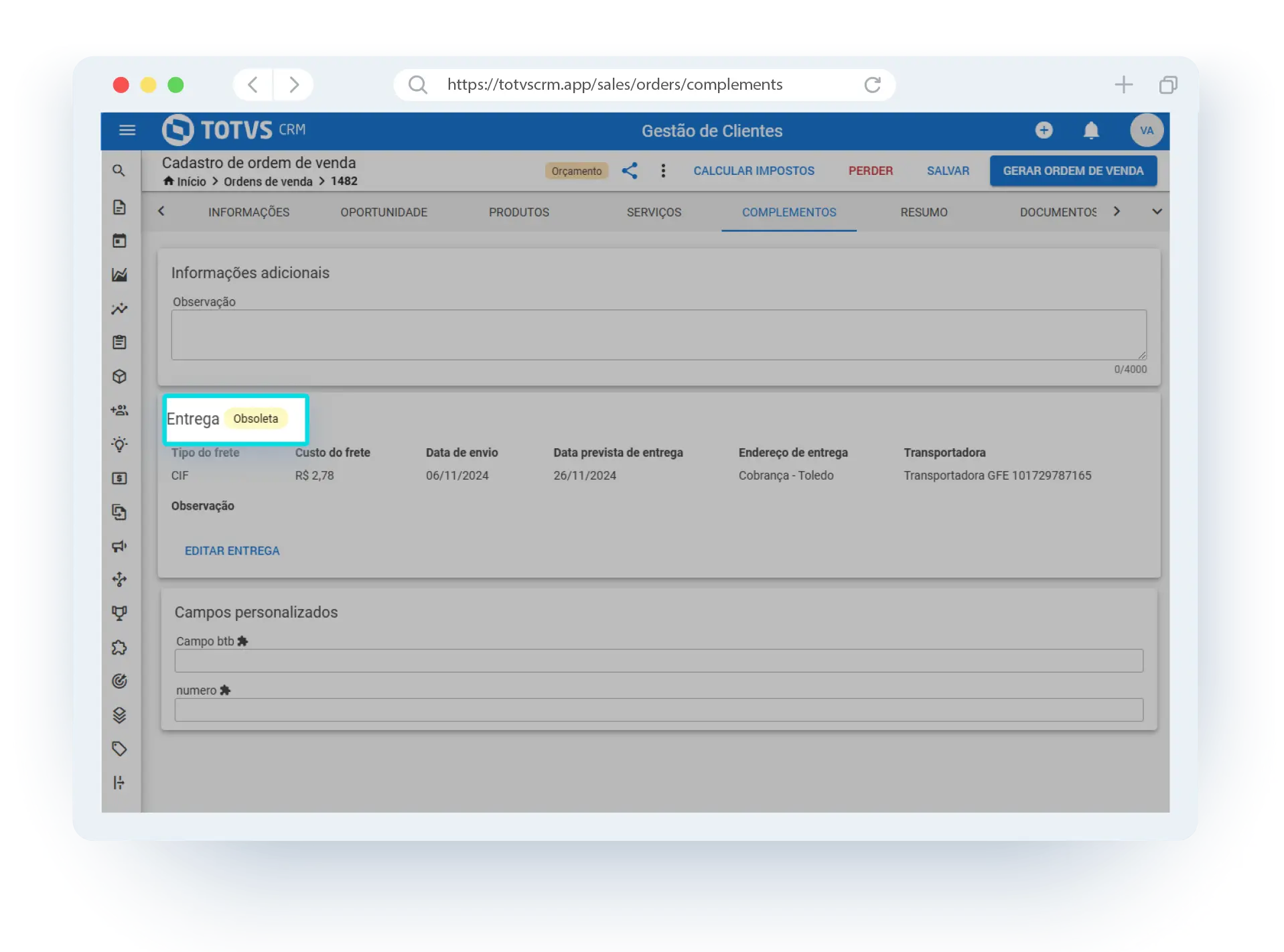Click the browser reload icon

point(872,84)
